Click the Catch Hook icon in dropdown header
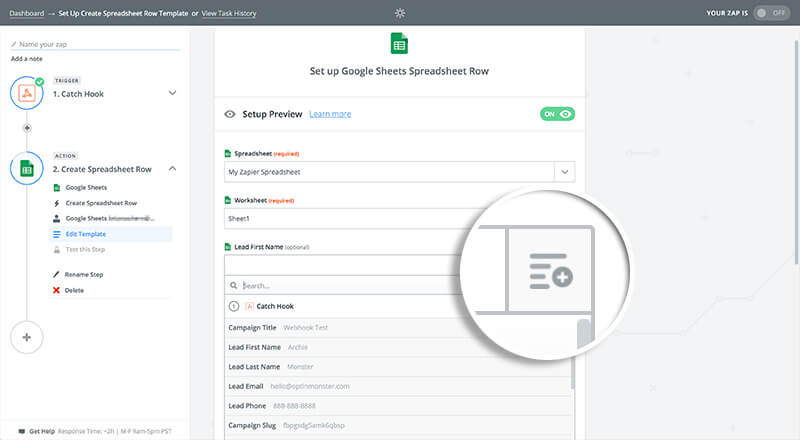Image resolution: width=800 pixels, height=440 pixels. (249, 306)
